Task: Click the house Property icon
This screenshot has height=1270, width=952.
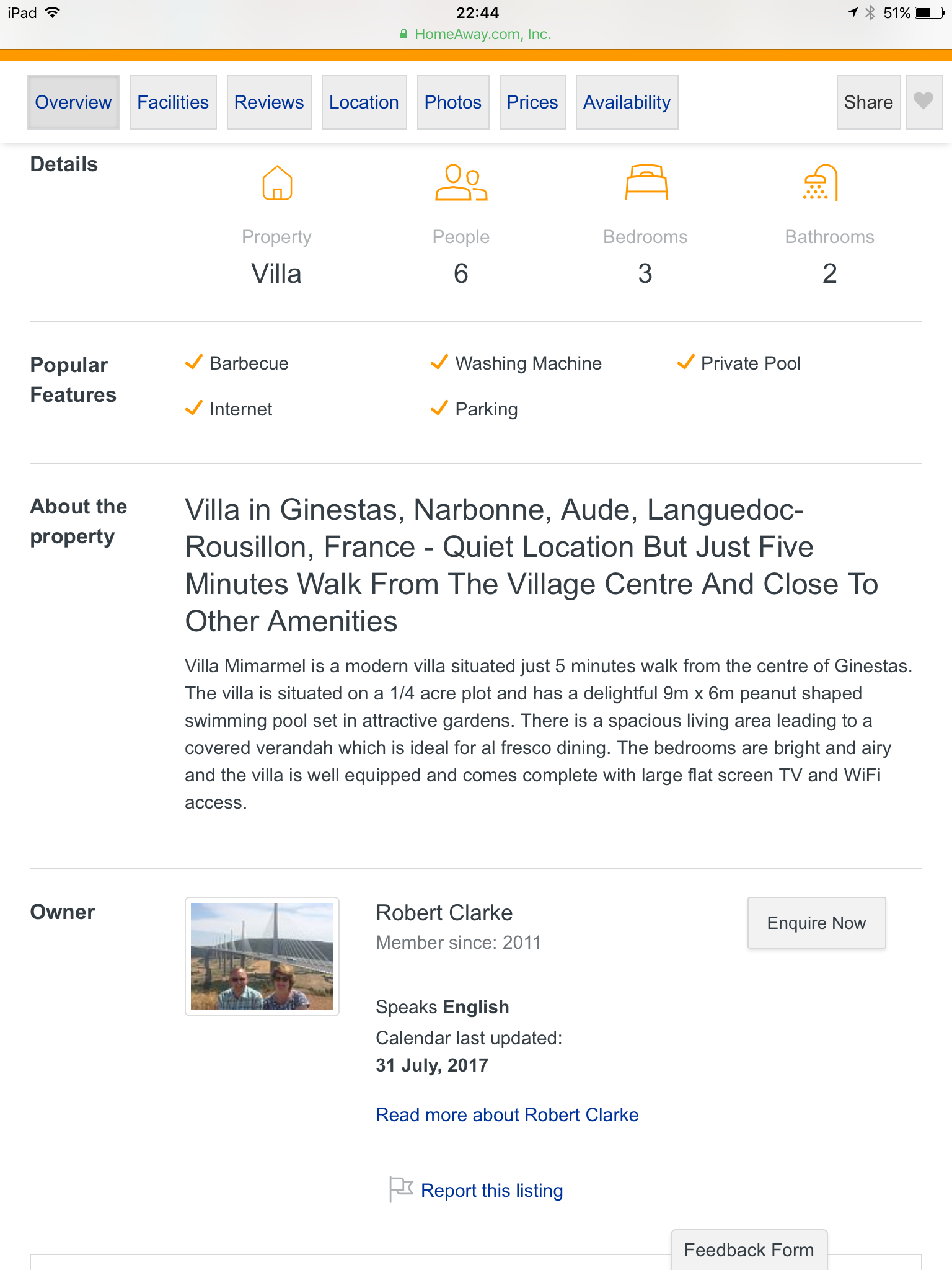Action: 277,183
